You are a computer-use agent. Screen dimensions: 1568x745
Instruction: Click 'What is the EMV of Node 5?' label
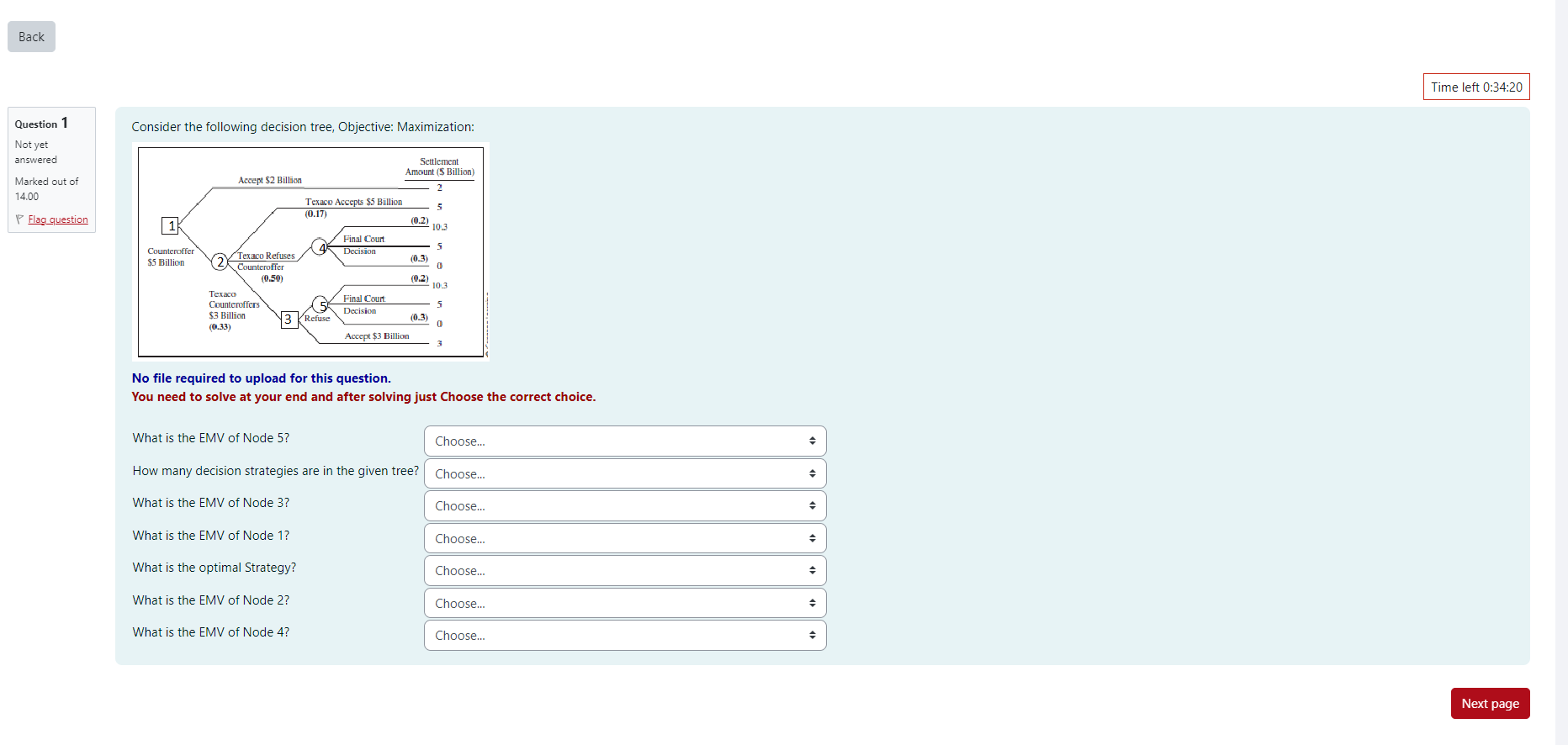[211, 438]
